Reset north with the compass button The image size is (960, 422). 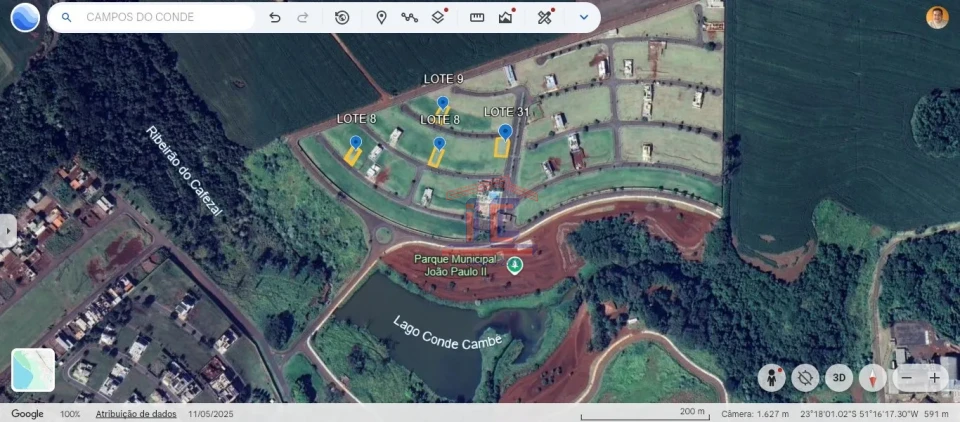873,378
